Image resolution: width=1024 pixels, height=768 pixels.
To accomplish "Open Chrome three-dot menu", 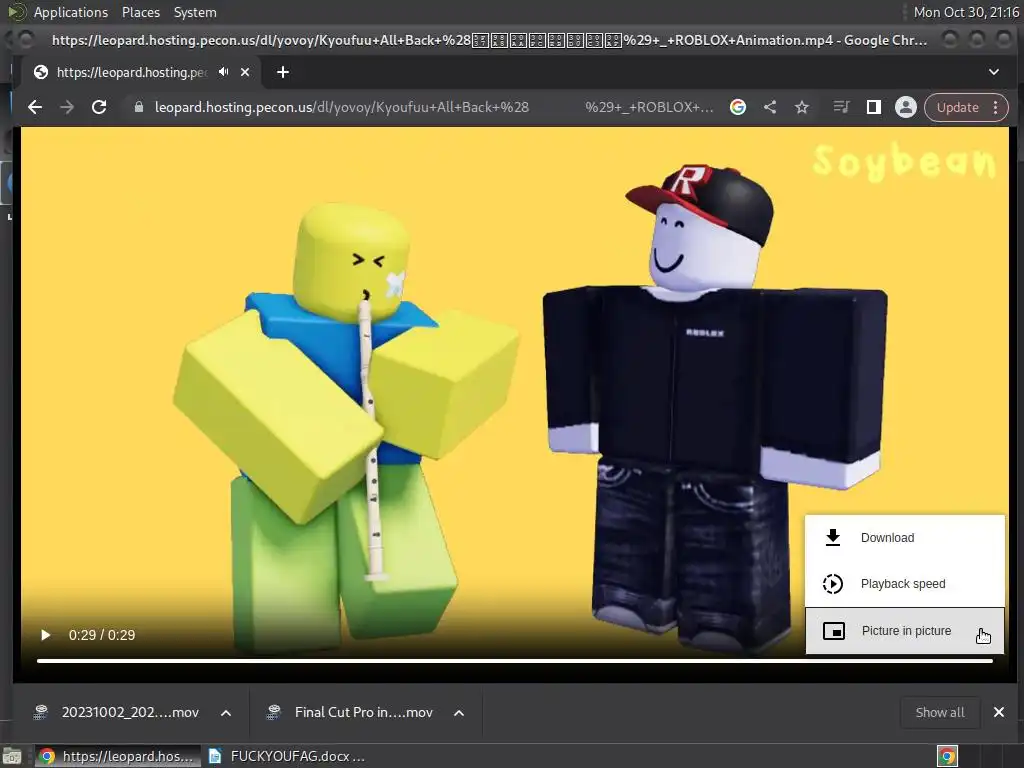I will point(996,107).
